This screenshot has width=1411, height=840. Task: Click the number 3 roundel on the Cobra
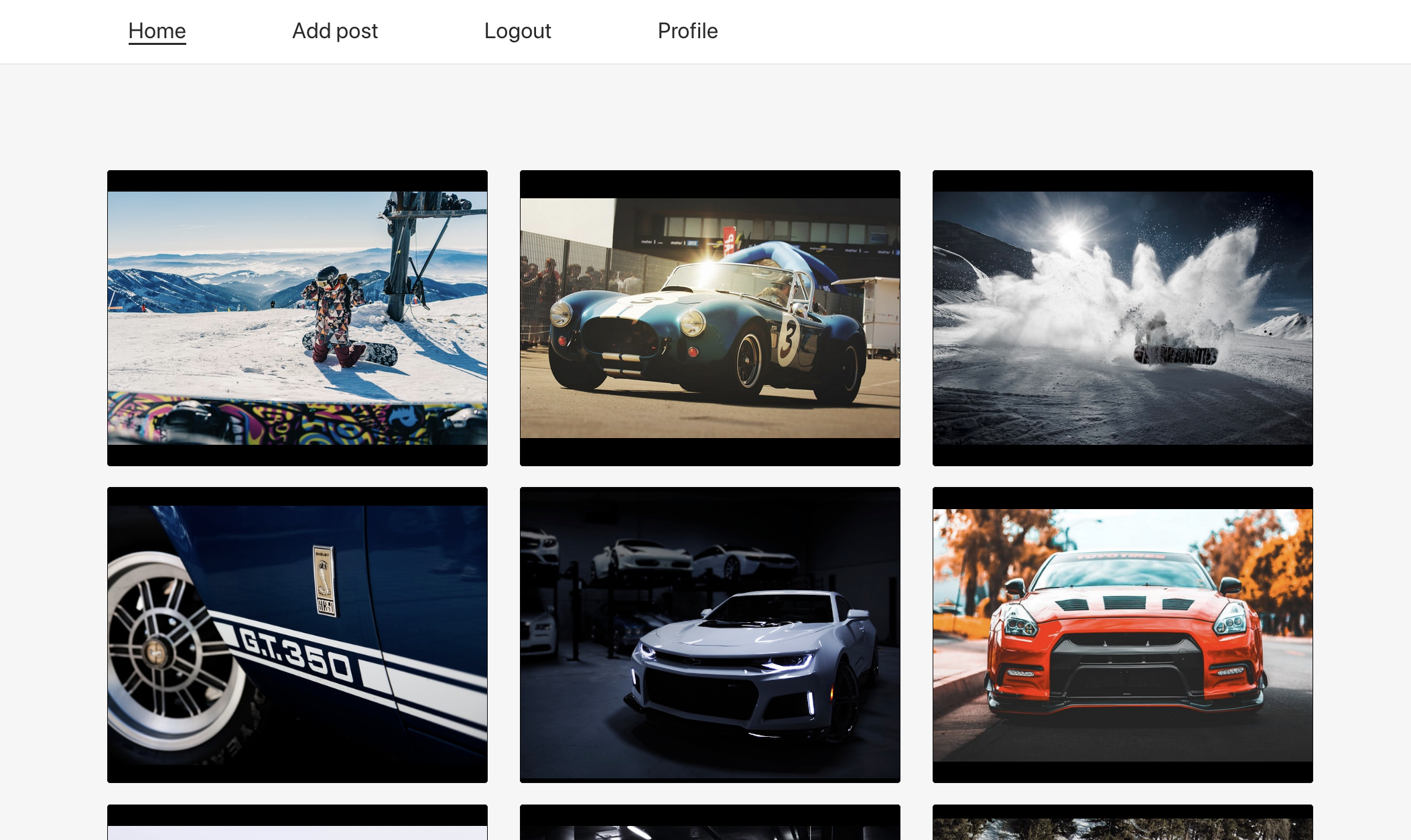coord(789,340)
